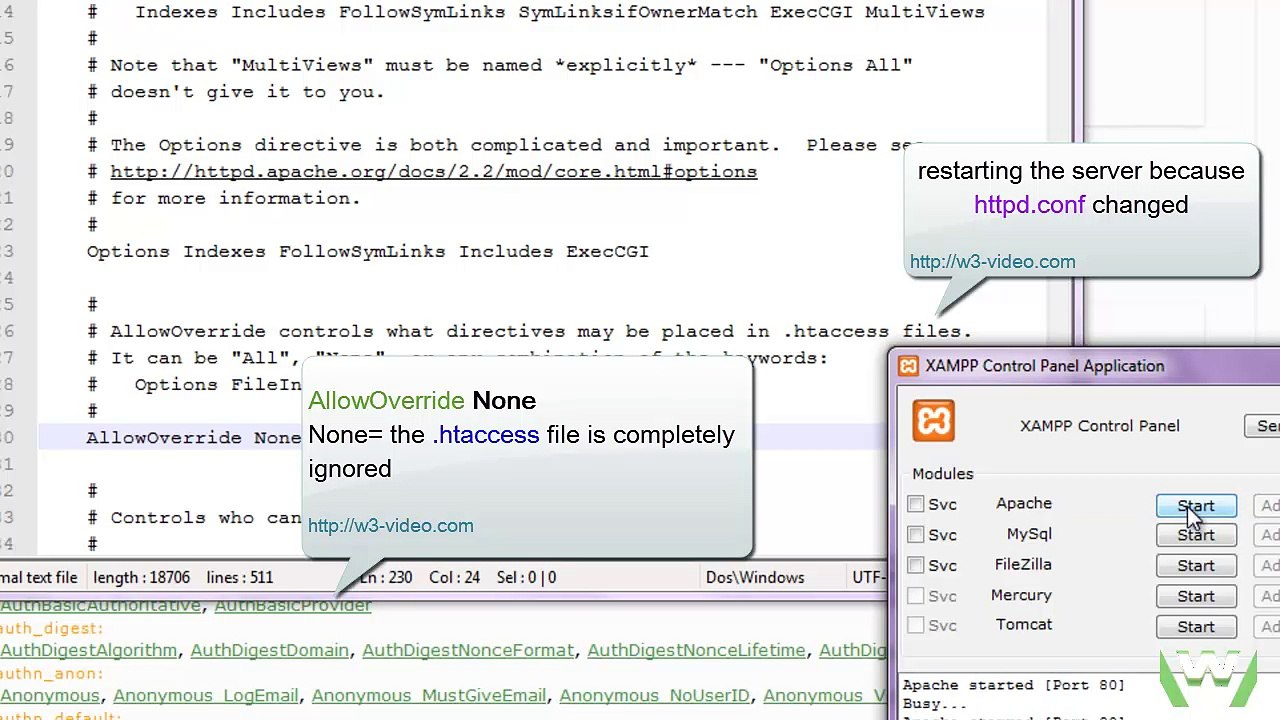This screenshot has height=720, width=1280.
Task: Enable Svc checkbox for Apache
Action: pyautogui.click(x=916, y=504)
